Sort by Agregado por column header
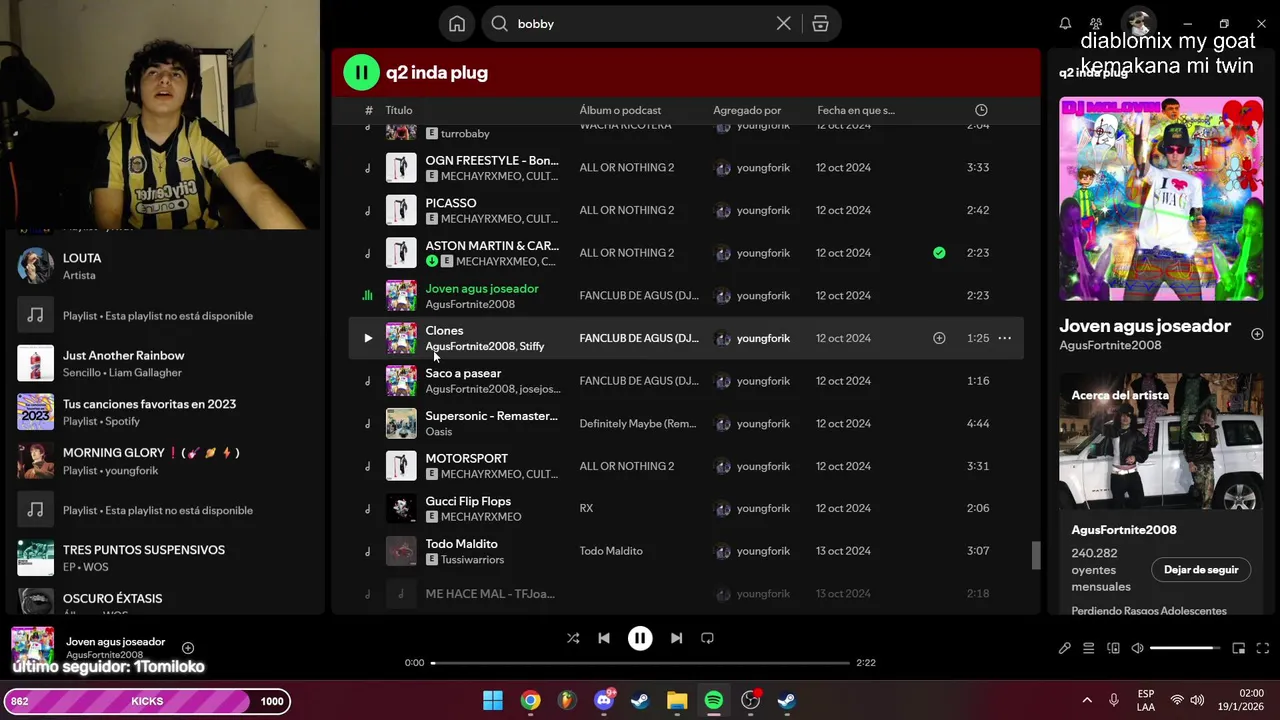 coord(747,110)
